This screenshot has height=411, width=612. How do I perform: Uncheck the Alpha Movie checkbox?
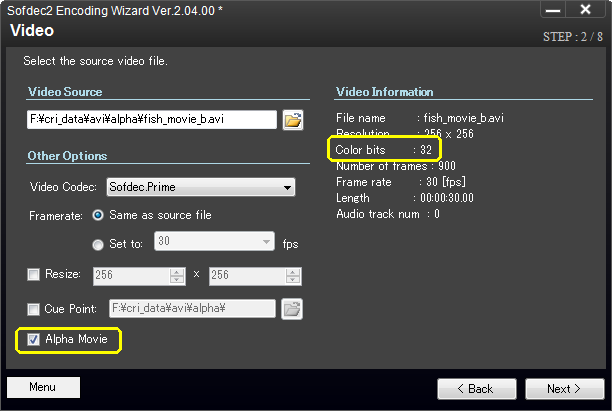tap(34, 339)
